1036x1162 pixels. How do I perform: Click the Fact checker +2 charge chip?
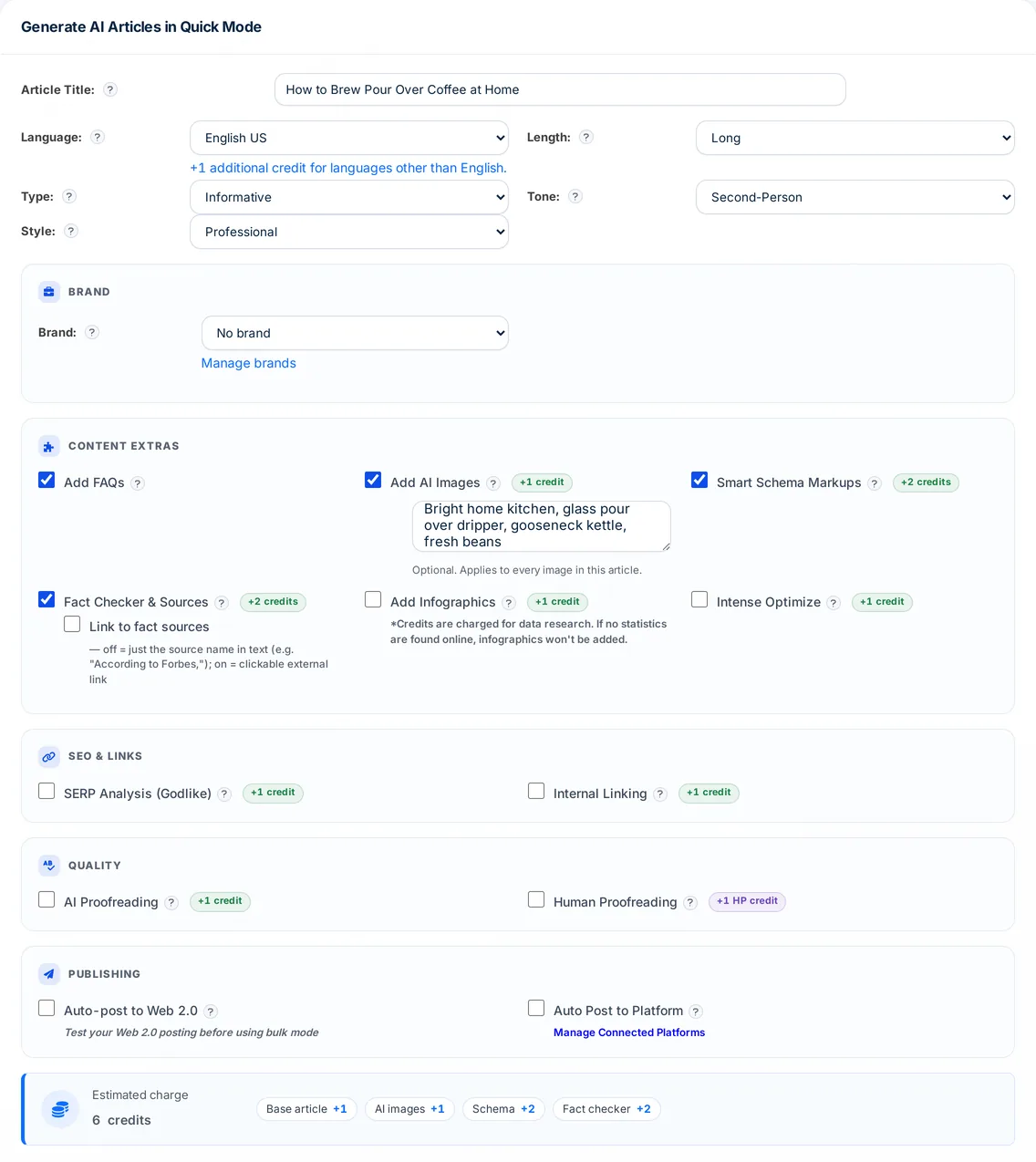point(606,1109)
